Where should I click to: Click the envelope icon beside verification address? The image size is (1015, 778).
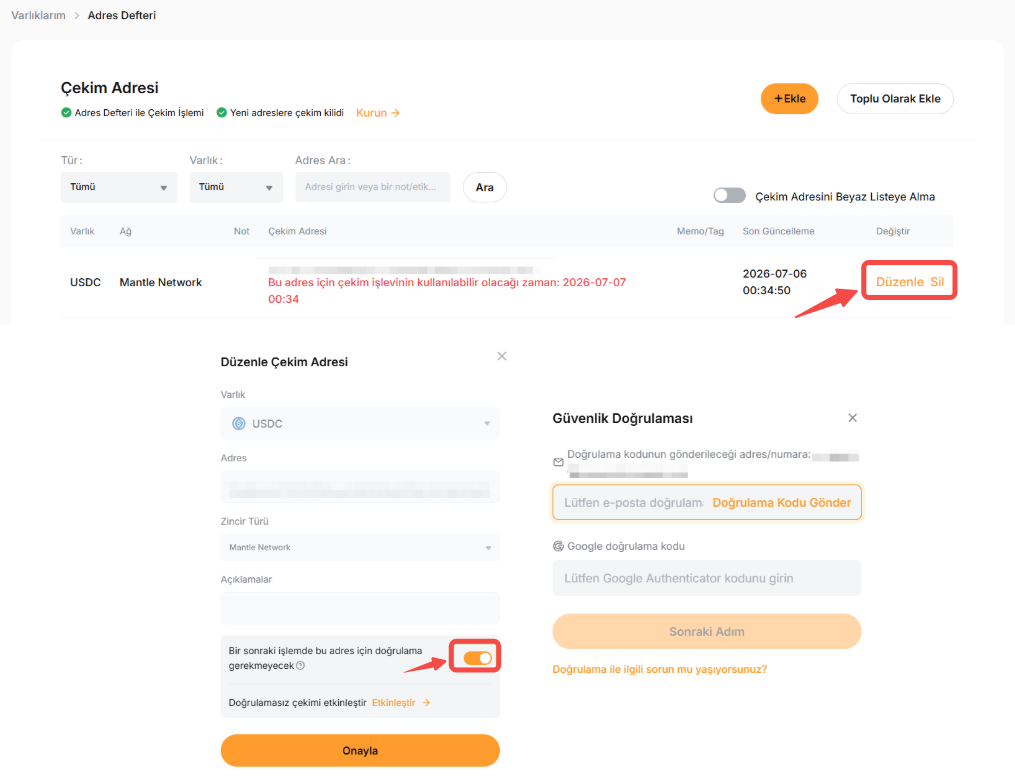click(x=558, y=462)
